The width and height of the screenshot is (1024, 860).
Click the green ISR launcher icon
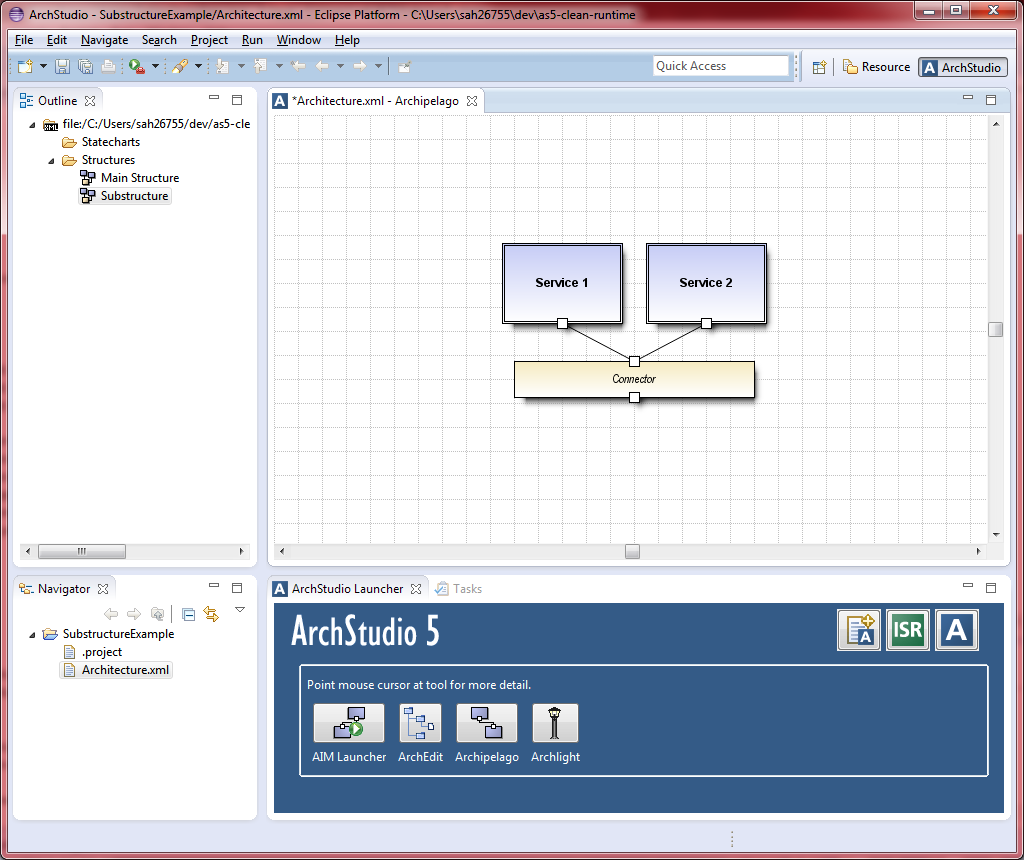tap(908, 630)
